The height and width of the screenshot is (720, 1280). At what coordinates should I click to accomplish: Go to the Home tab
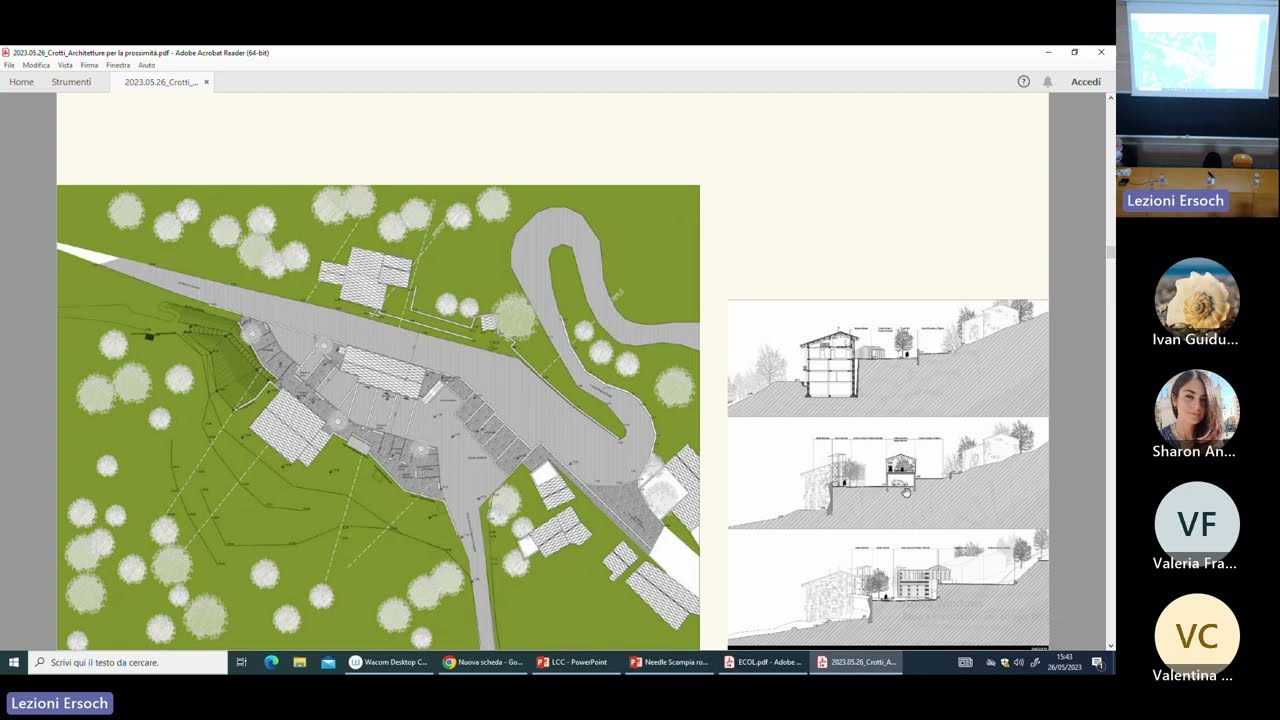pyautogui.click(x=21, y=82)
